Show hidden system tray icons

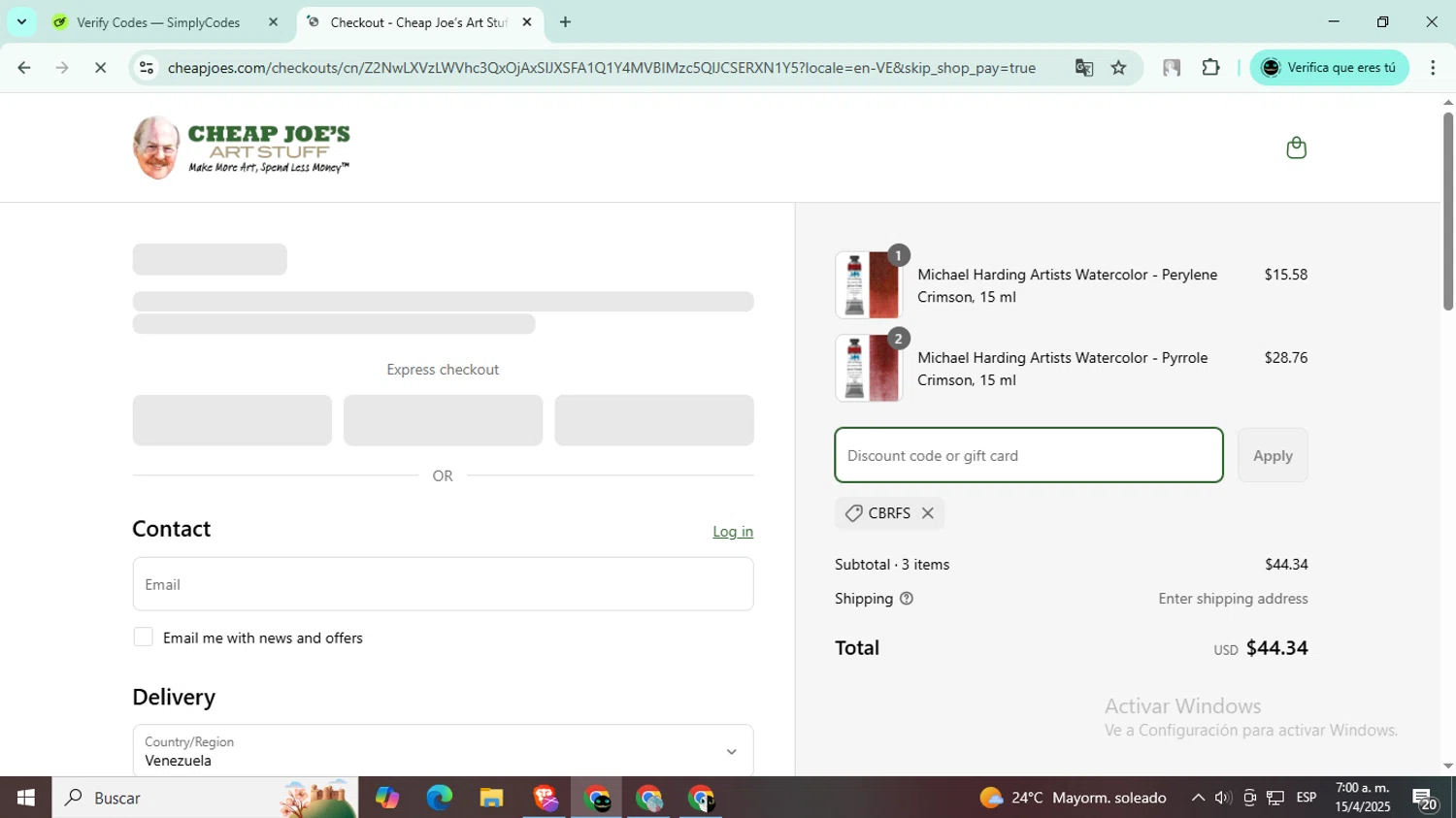tap(1198, 798)
